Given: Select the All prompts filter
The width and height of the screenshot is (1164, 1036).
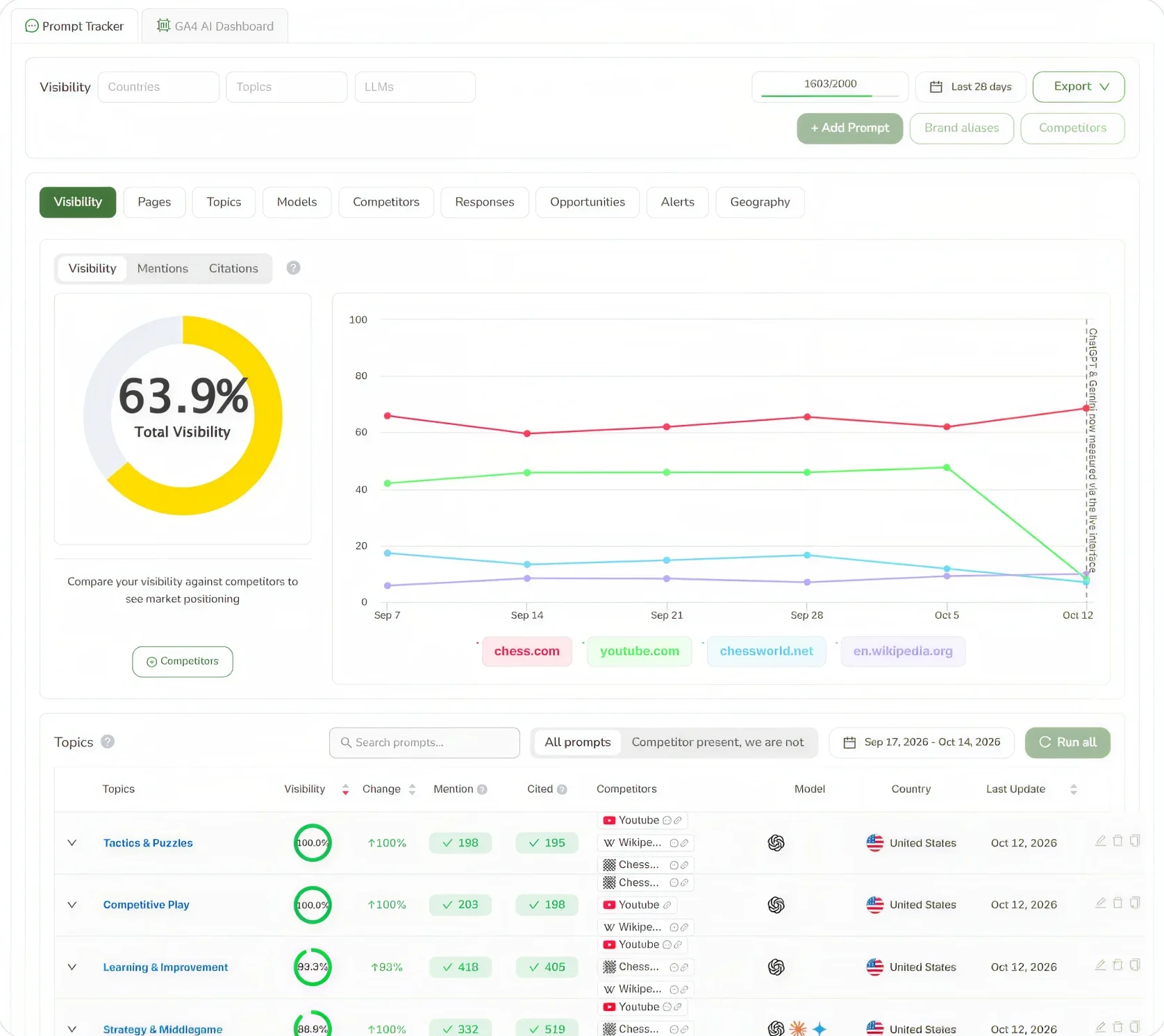Looking at the screenshot, I should (578, 742).
